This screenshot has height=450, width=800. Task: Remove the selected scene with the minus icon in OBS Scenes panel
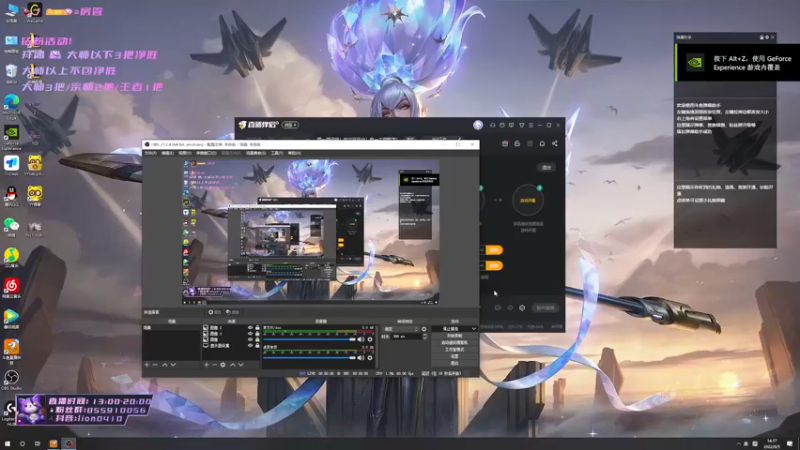pos(155,365)
